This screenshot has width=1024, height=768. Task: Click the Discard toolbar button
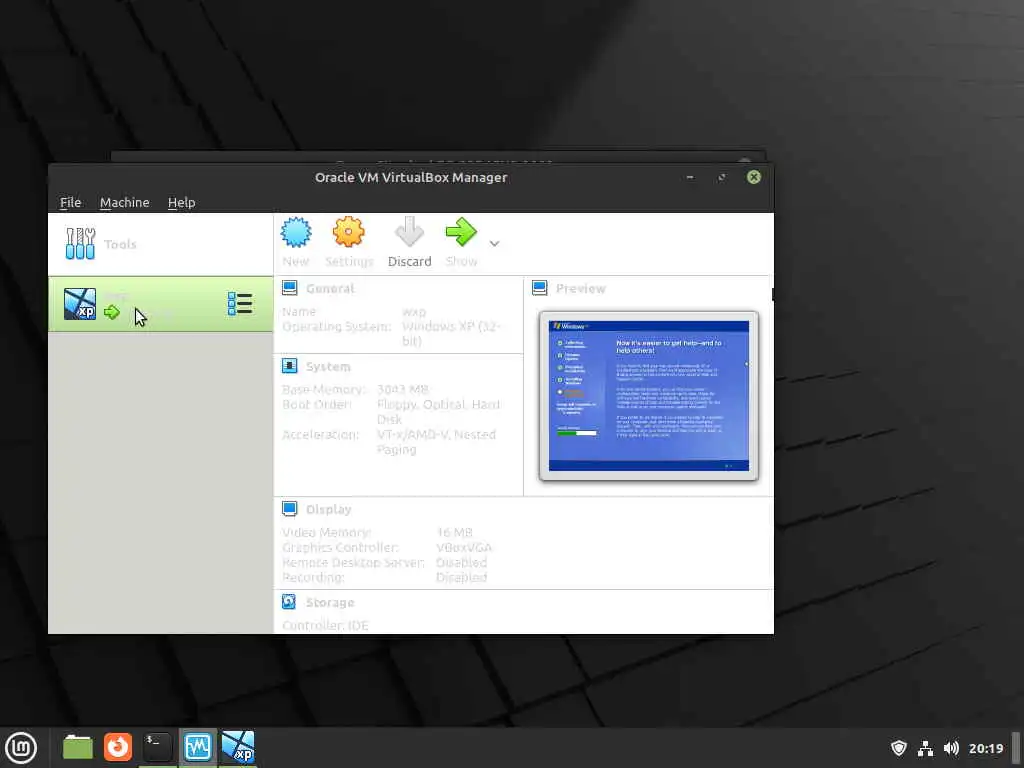(x=409, y=242)
